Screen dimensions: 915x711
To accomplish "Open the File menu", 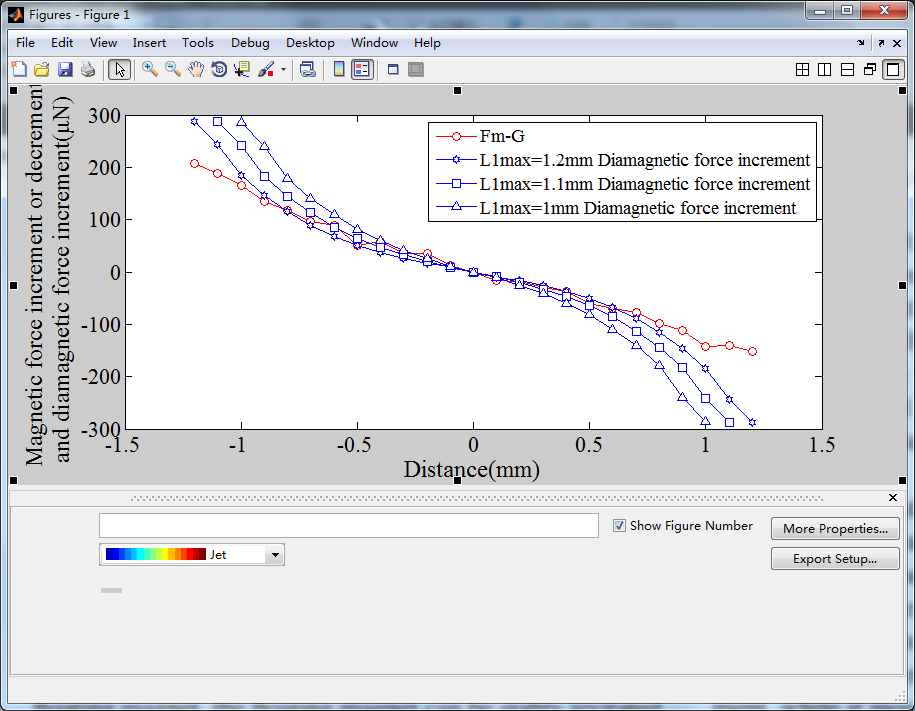I will pyautogui.click(x=25, y=43).
